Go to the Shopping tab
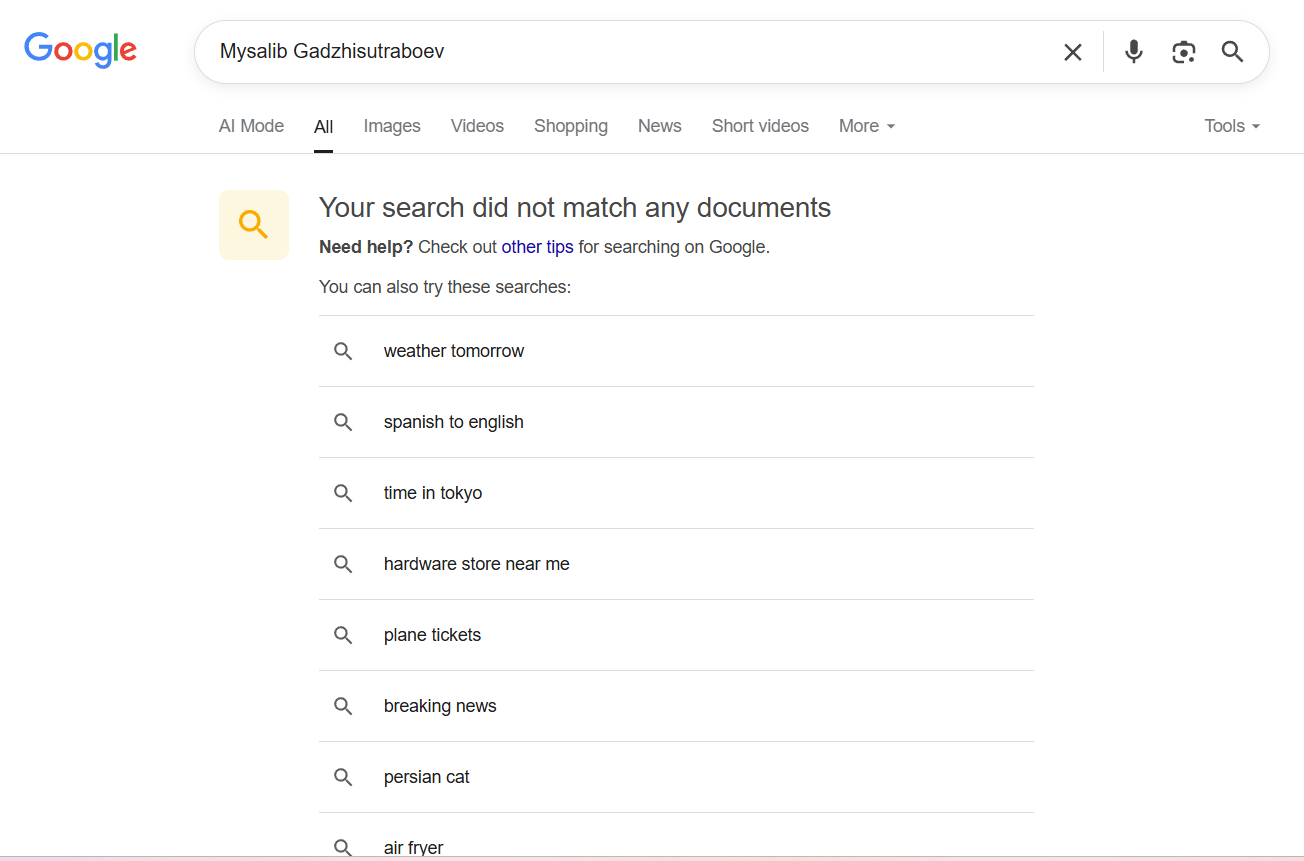Image resolution: width=1304 pixels, height=861 pixels. pyautogui.click(x=571, y=126)
